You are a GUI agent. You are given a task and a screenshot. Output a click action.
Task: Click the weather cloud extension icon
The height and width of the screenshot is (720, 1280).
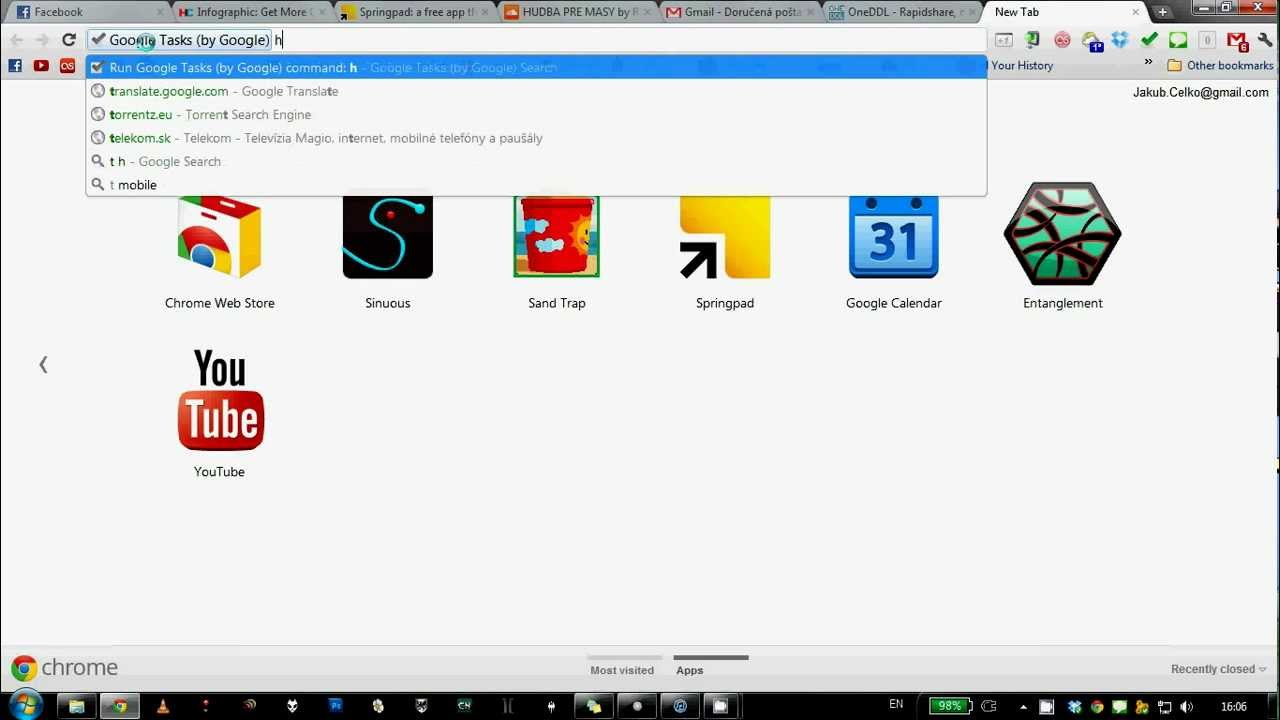[x=1091, y=41]
